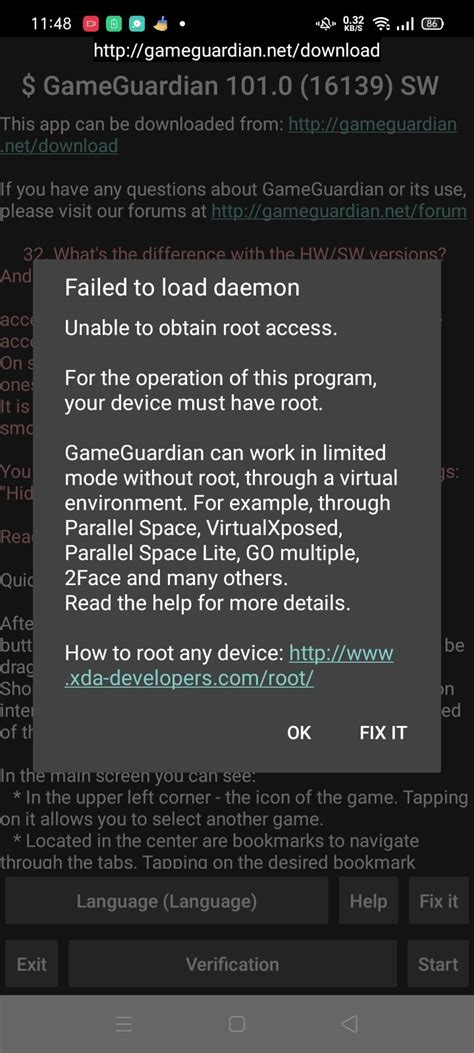This screenshot has height=1053, width=474.
Task: Tap the Android back triangle icon
Action: coord(348,1023)
